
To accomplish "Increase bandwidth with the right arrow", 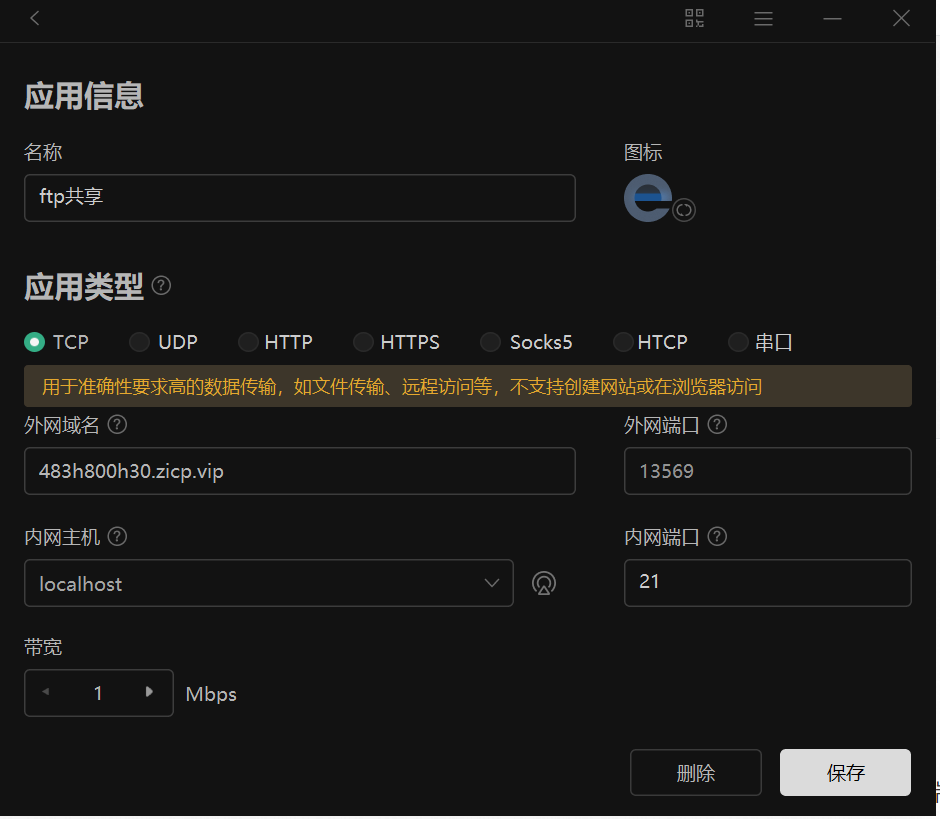I will 150,692.
